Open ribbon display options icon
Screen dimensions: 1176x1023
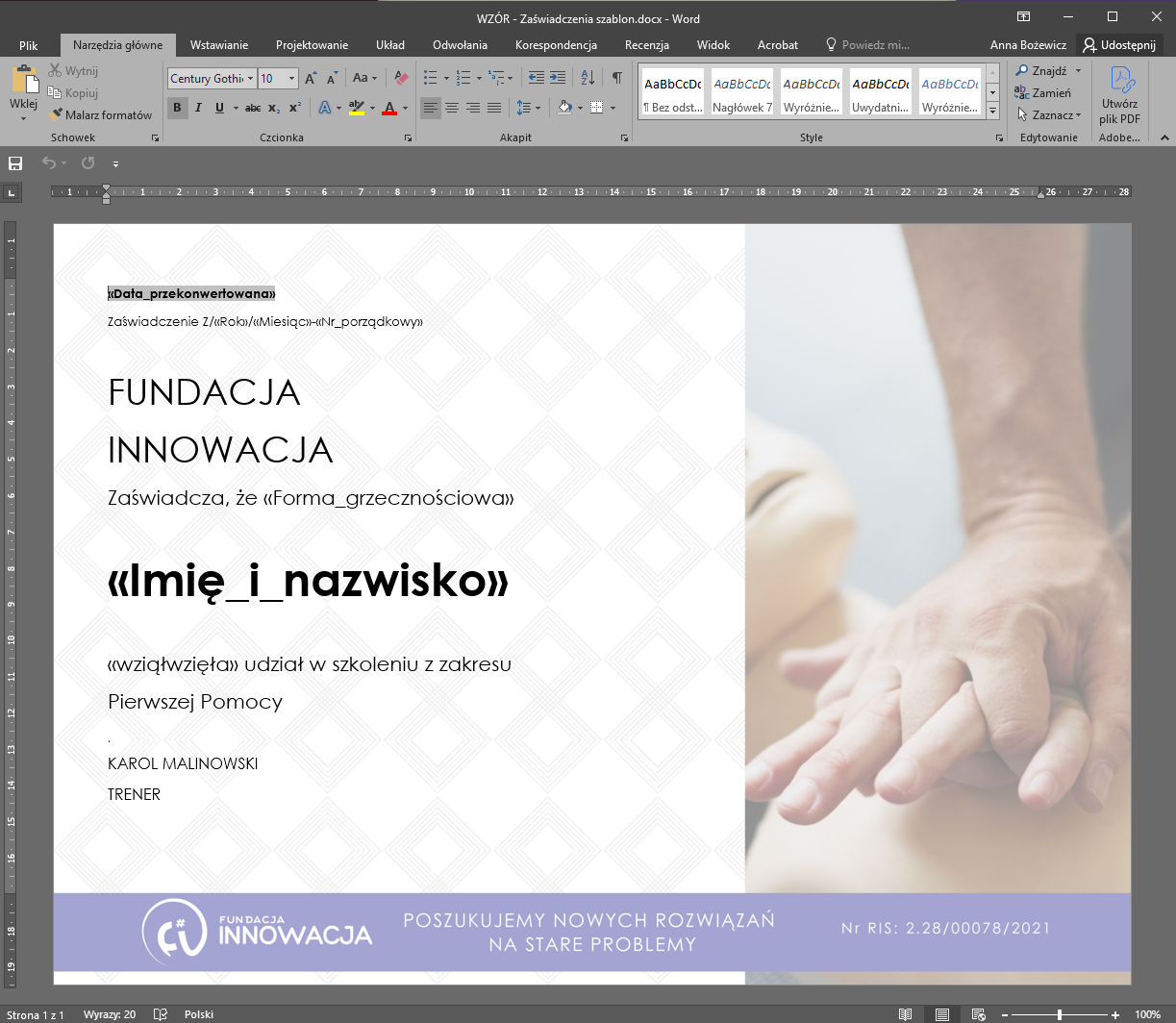(1024, 17)
